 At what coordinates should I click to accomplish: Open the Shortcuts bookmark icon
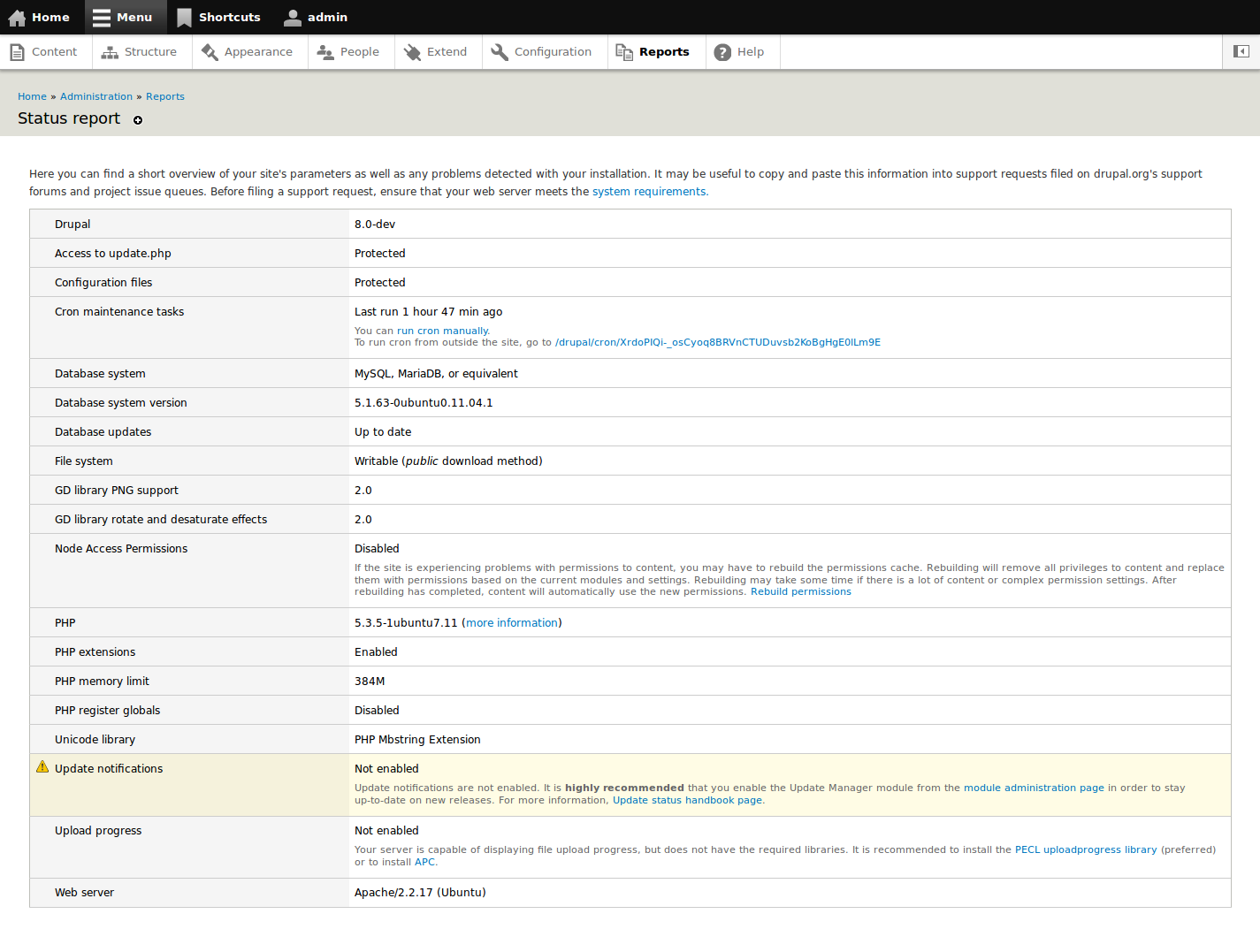[184, 18]
